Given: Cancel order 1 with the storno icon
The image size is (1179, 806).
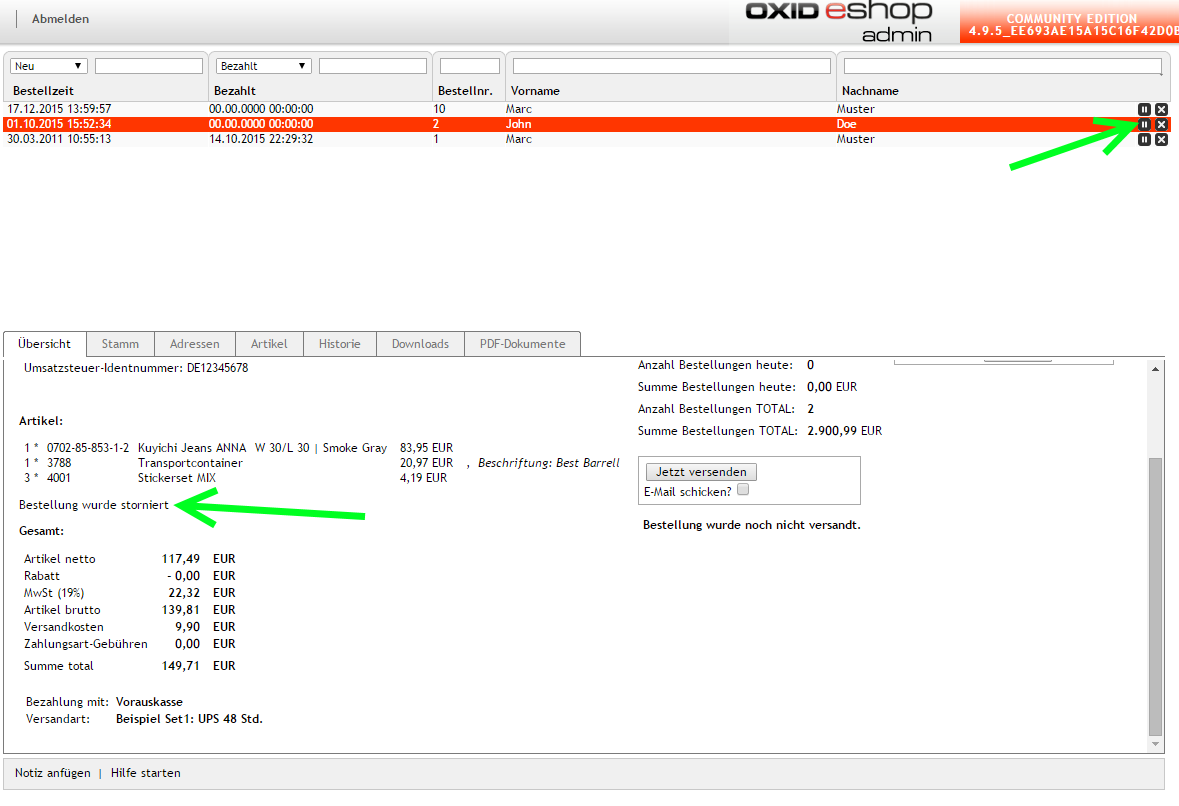Looking at the screenshot, I should point(1144,139).
